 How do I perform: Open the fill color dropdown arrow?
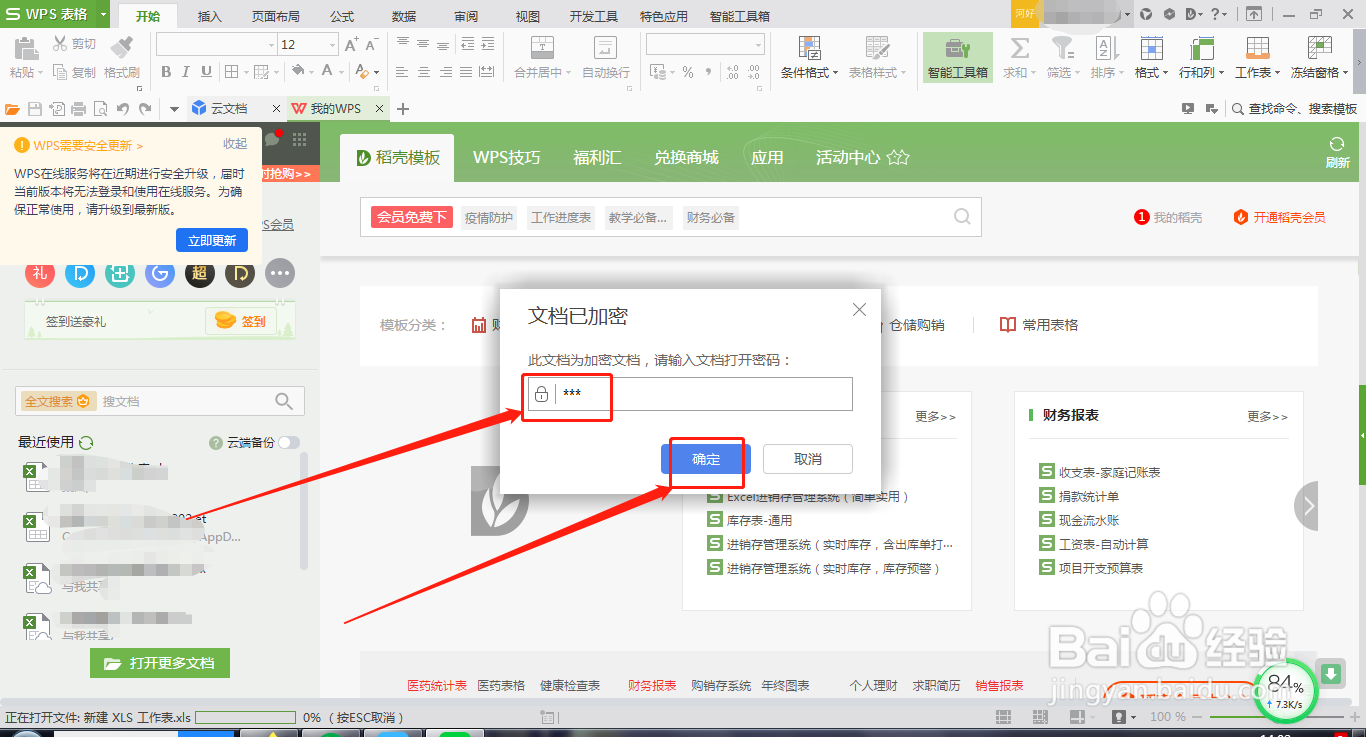coord(312,72)
